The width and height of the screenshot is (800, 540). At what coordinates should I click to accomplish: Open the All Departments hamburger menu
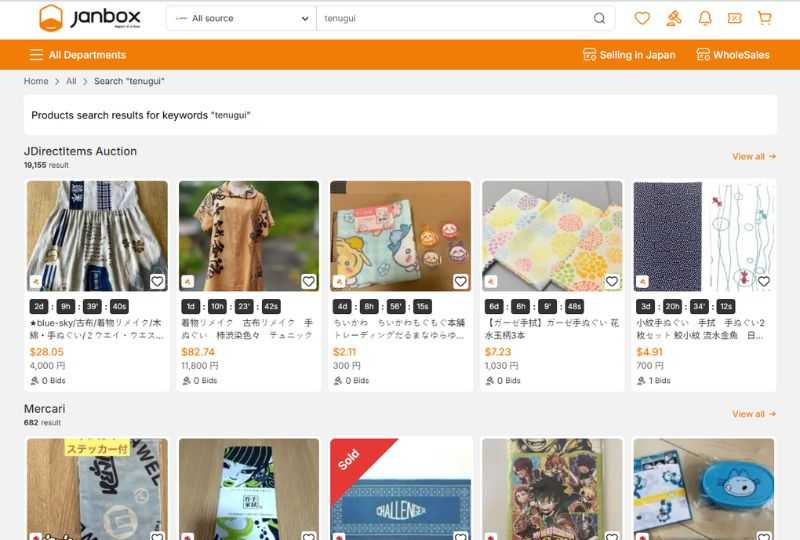78,55
